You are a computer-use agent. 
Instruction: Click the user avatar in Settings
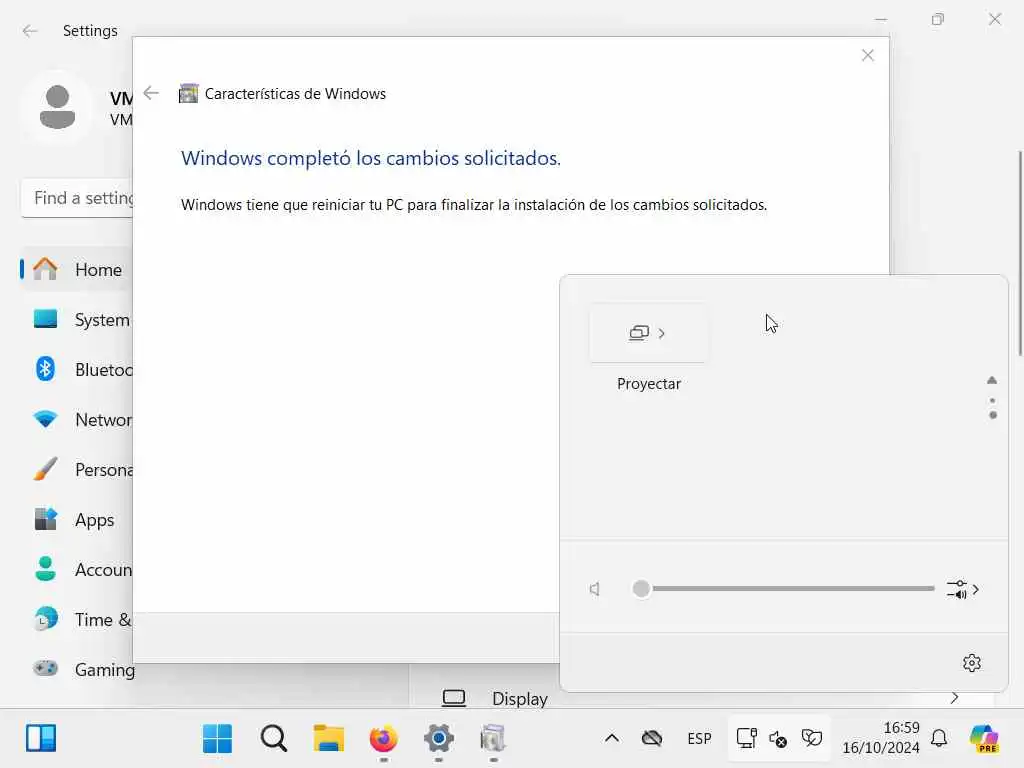[57, 107]
